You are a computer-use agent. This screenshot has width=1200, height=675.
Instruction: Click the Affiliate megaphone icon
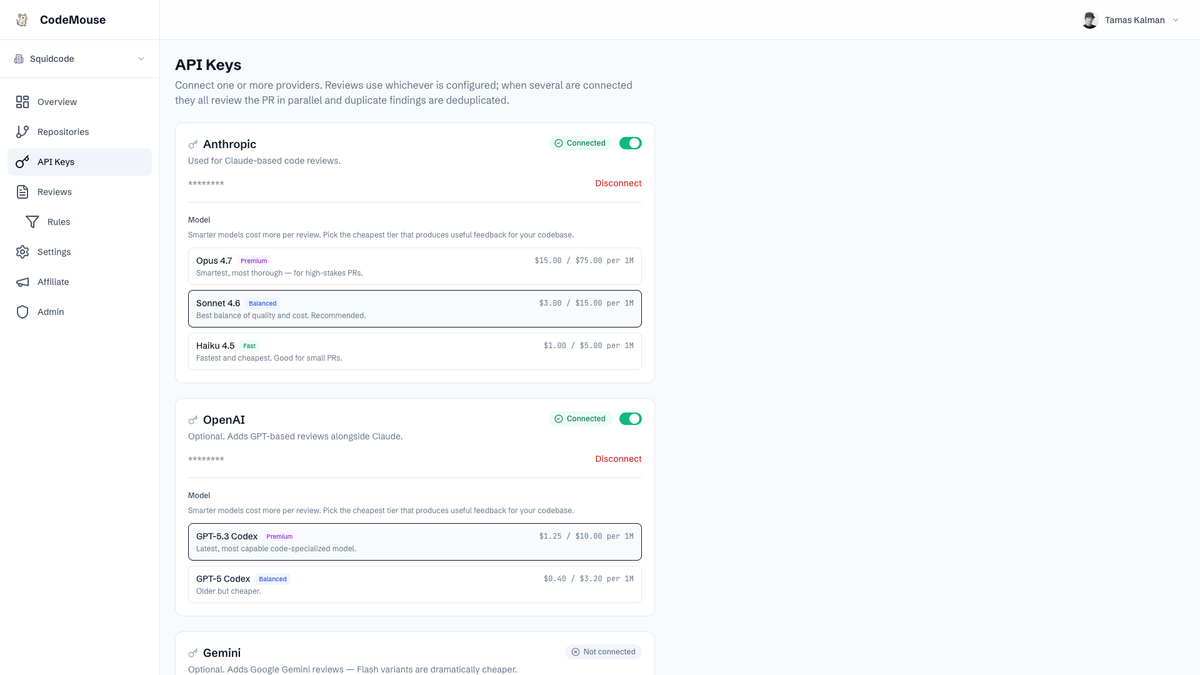tap(22, 282)
